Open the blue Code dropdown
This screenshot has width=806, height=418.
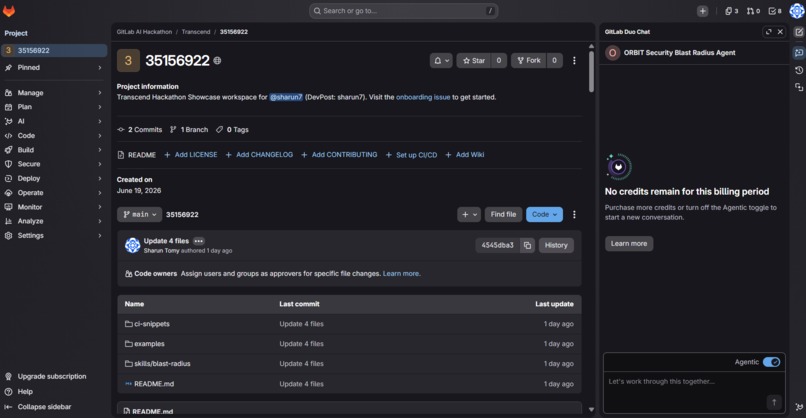click(x=544, y=214)
